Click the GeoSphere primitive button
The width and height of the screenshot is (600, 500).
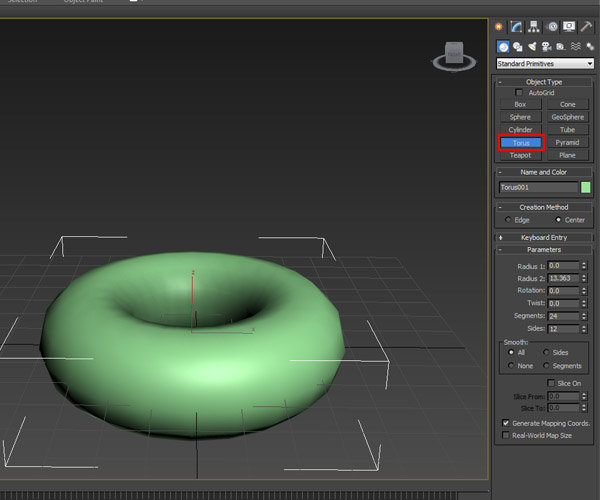pyautogui.click(x=567, y=117)
